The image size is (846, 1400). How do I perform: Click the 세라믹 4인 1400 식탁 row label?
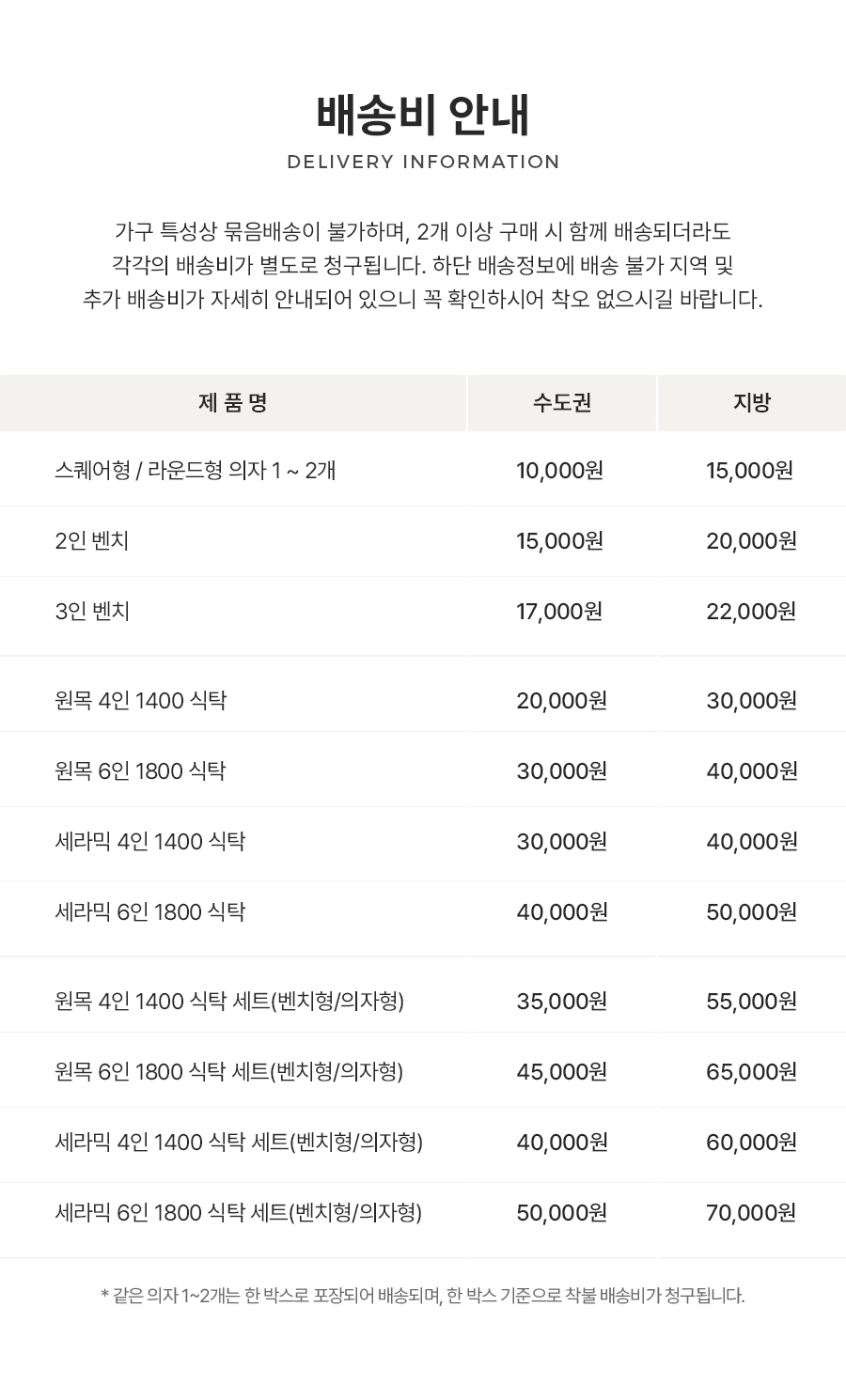[x=150, y=841]
